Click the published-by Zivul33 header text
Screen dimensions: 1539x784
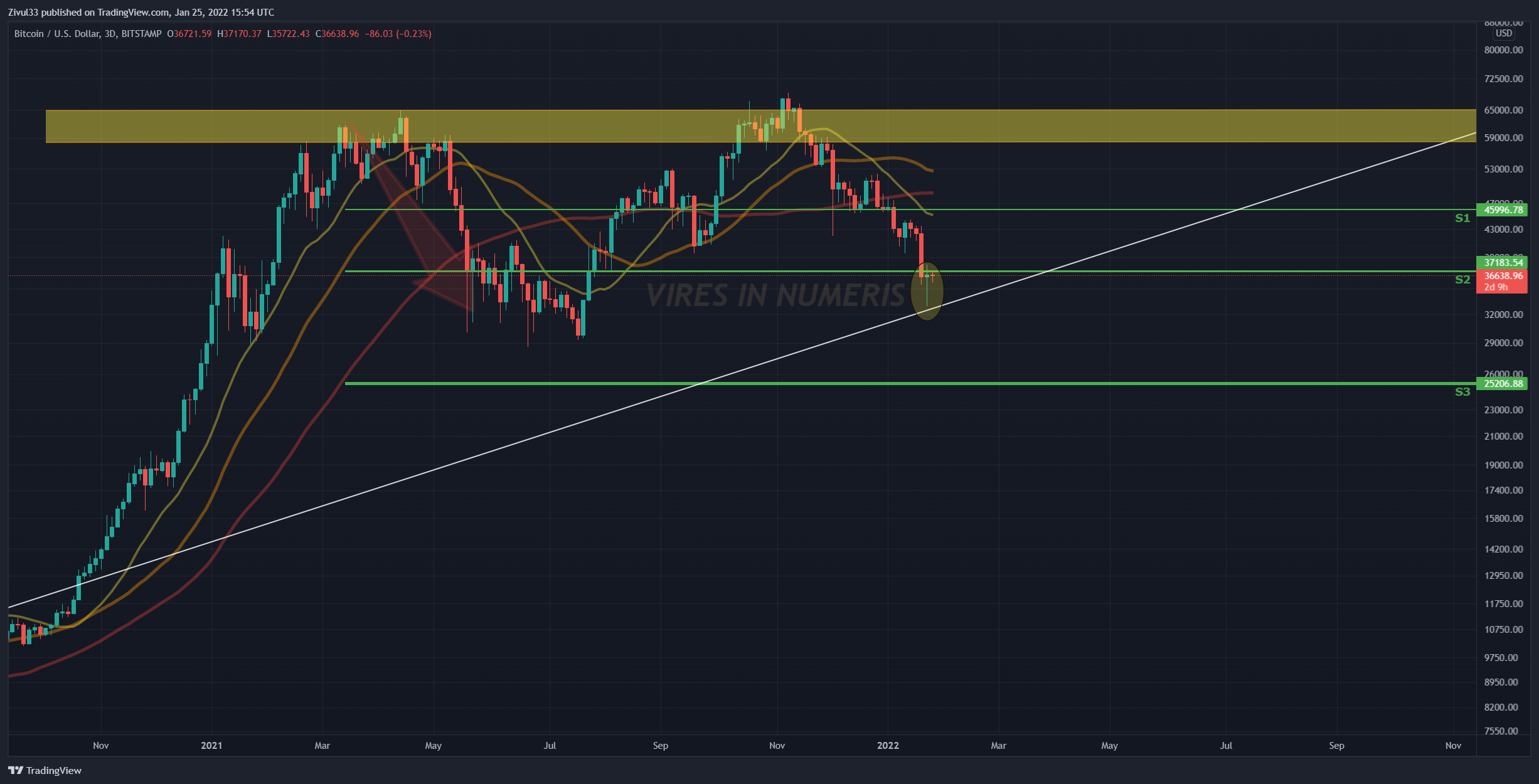[x=141, y=12]
